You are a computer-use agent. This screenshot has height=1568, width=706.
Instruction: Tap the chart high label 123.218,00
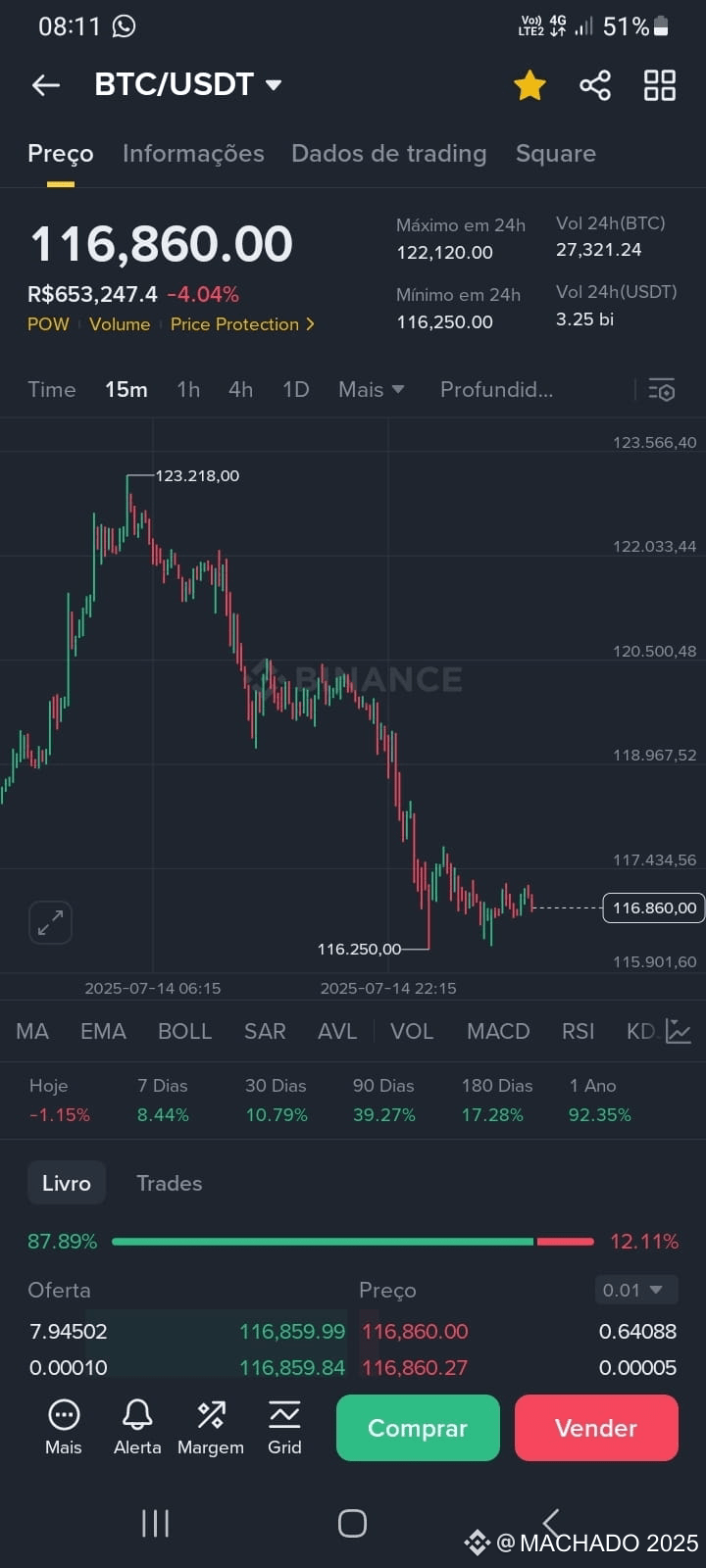coord(197,475)
